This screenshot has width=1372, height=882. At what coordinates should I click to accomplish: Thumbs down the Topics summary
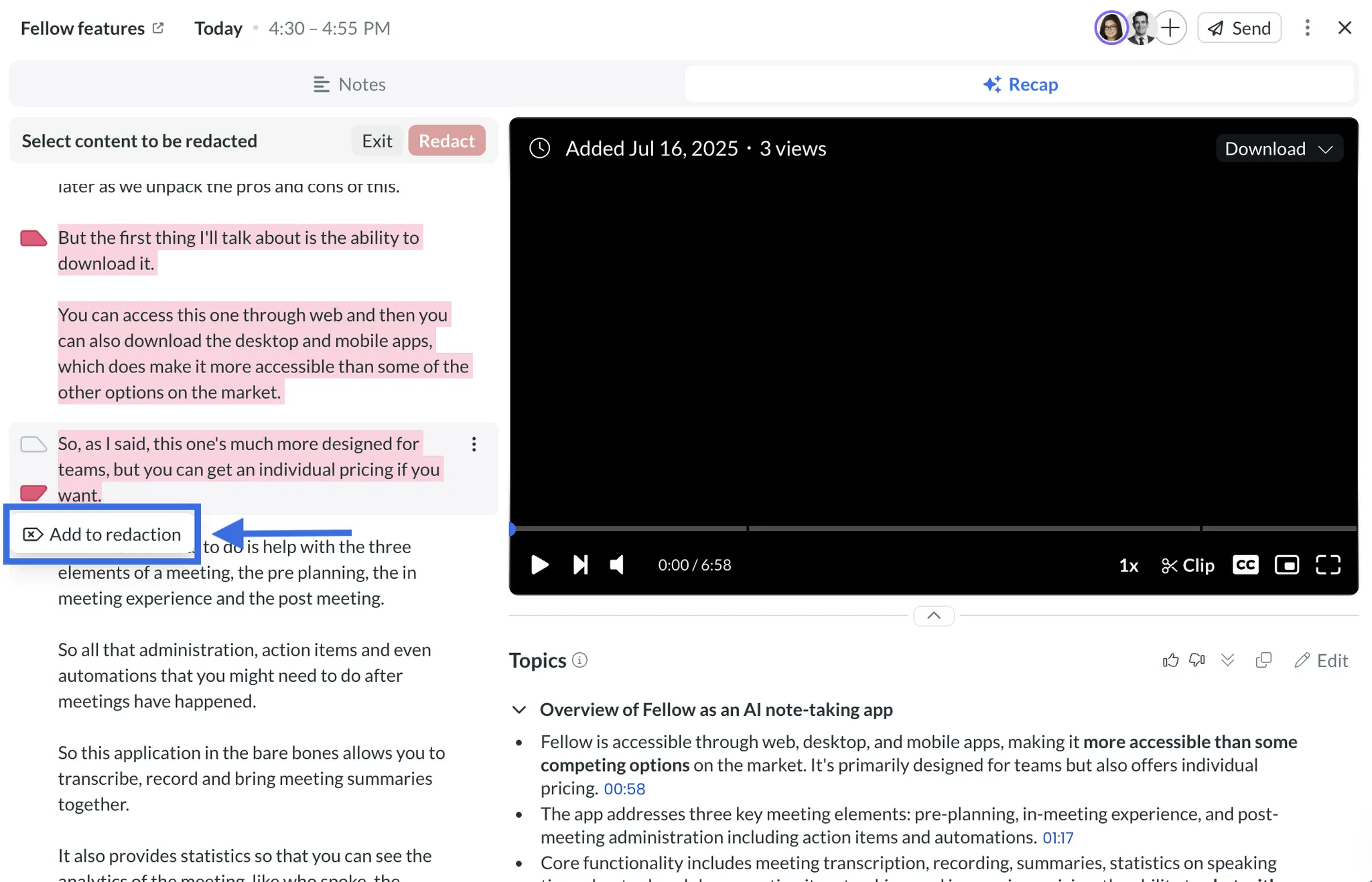(x=1197, y=660)
